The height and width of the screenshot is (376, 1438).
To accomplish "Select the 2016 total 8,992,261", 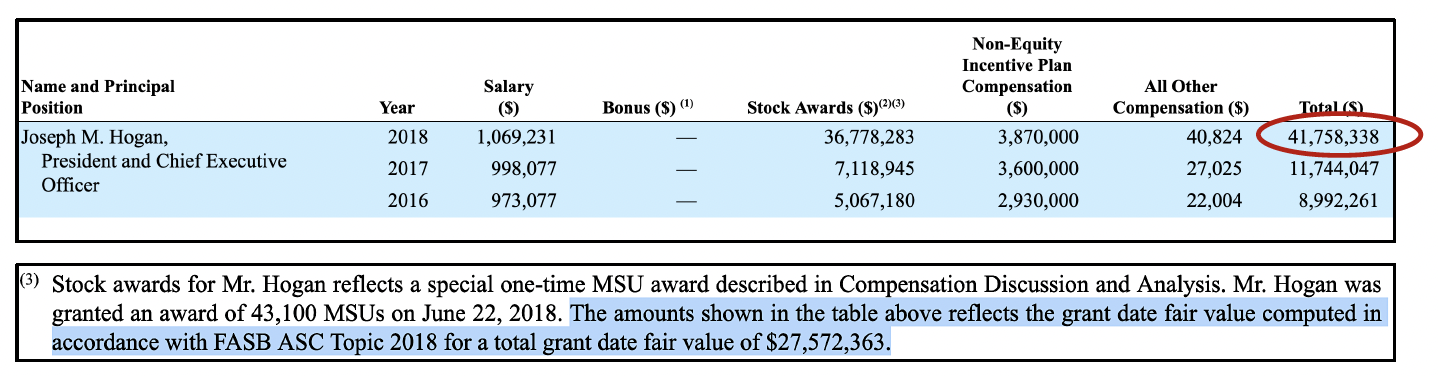I will click(1336, 201).
